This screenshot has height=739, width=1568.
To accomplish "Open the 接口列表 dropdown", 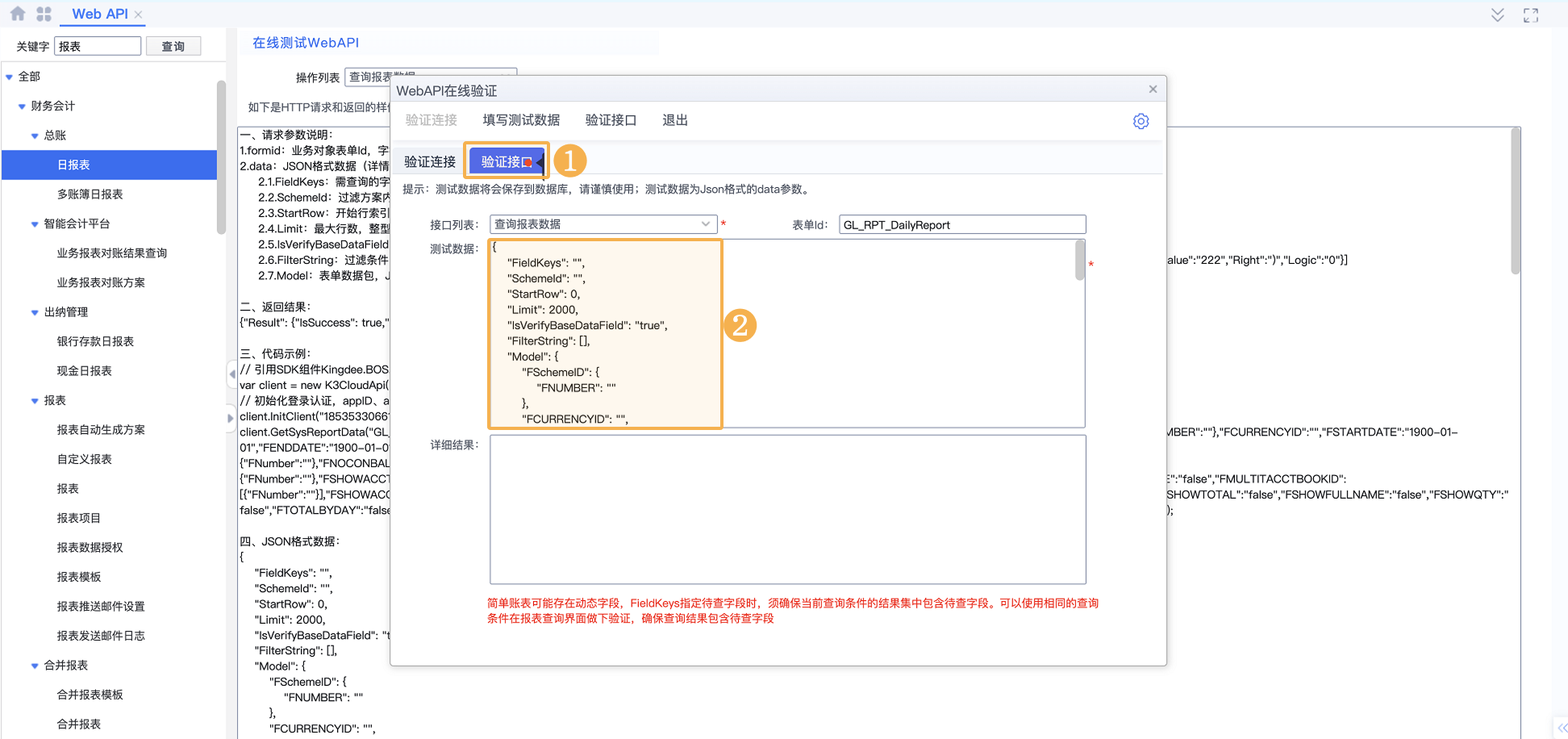I will click(x=705, y=224).
